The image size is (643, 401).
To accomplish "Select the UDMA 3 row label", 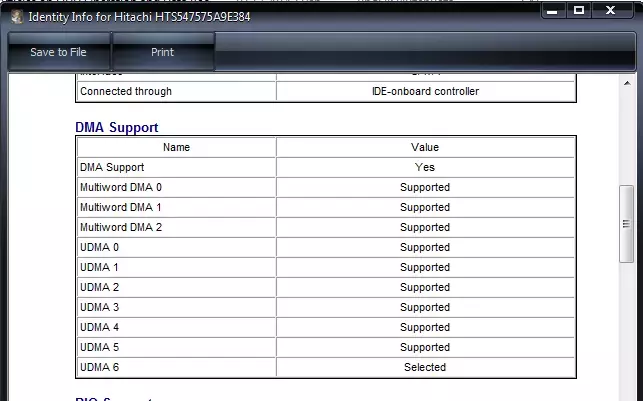I will click(x=100, y=307).
